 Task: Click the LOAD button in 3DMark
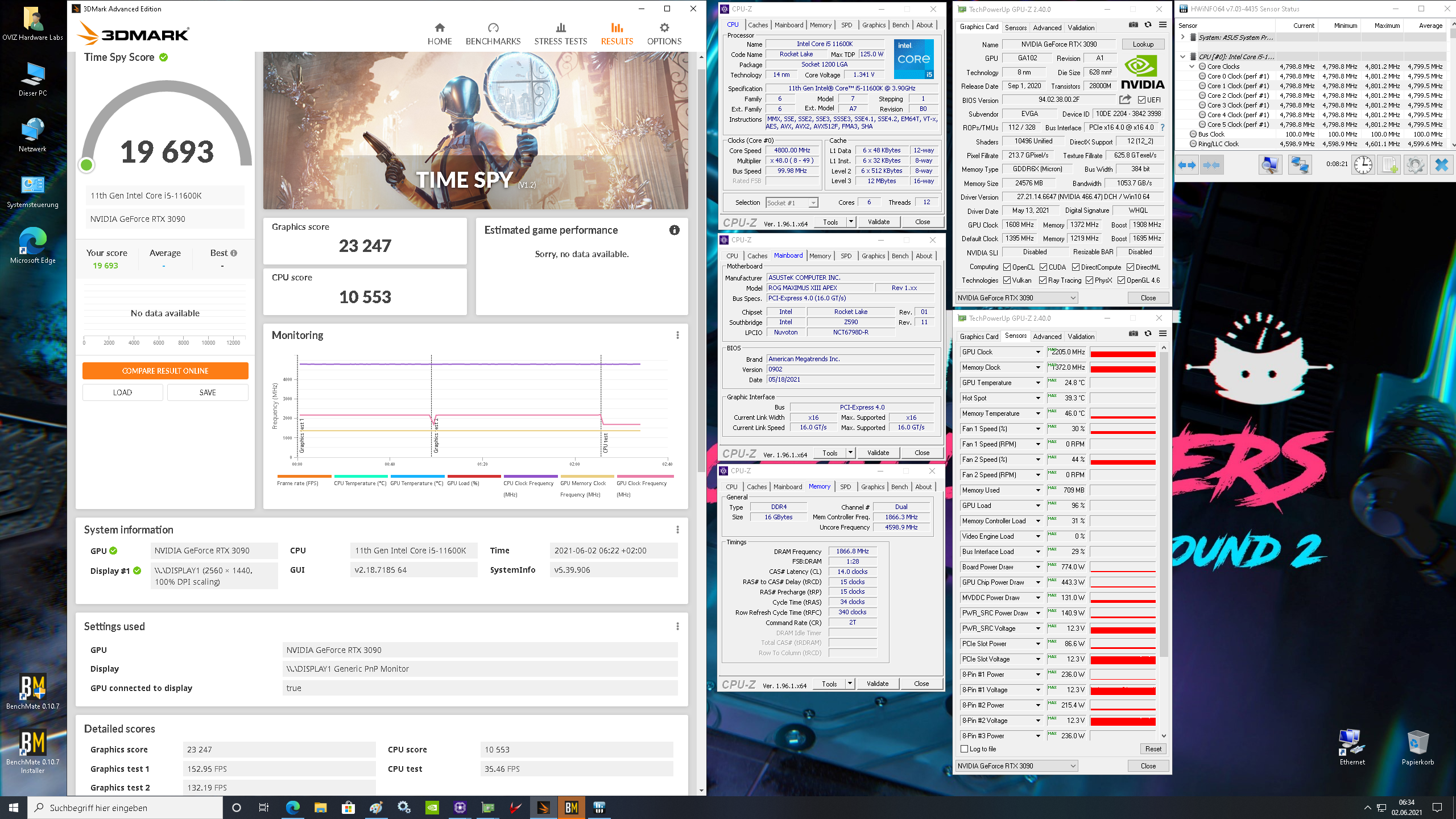coord(122,392)
